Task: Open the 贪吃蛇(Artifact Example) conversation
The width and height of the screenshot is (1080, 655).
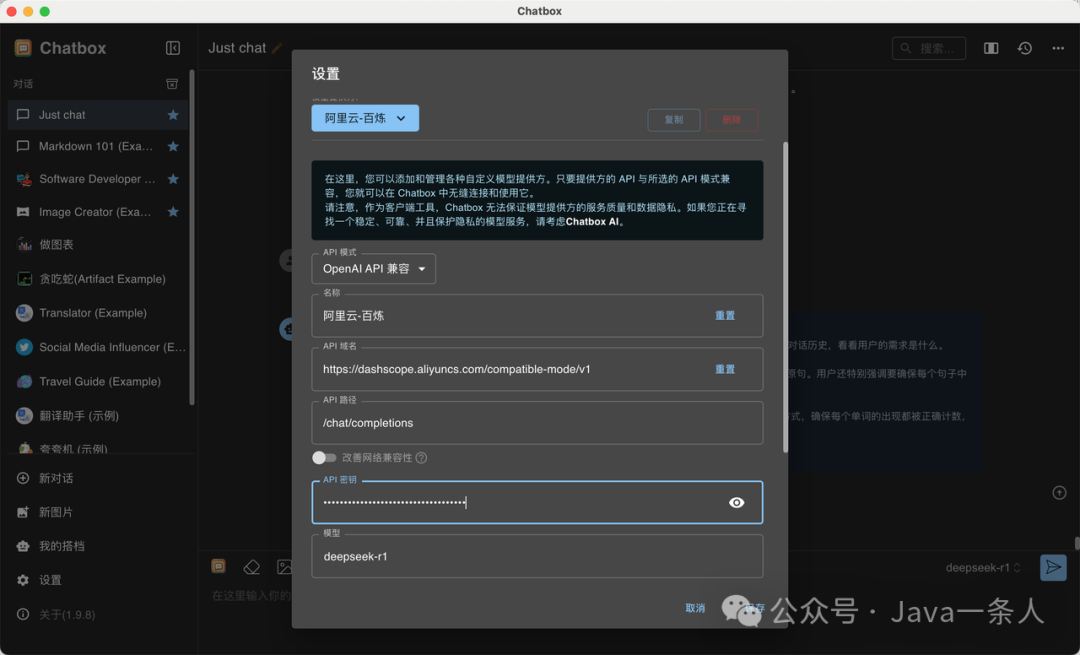Action: point(97,279)
